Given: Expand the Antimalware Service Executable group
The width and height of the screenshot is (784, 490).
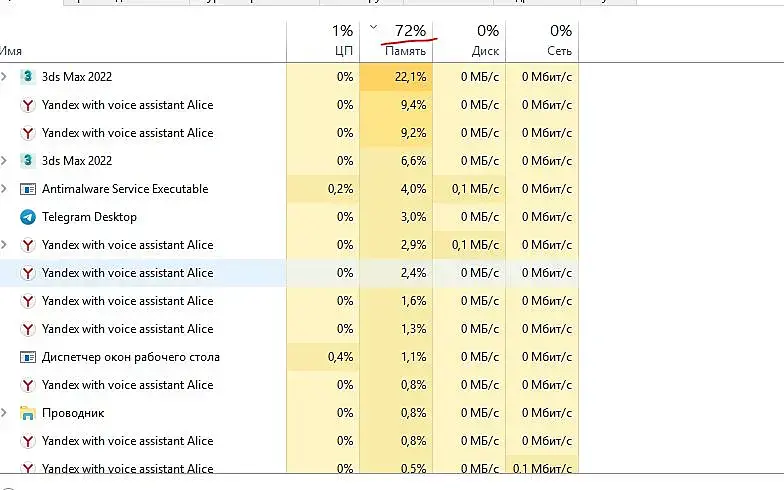Looking at the screenshot, I should (x=5, y=189).
